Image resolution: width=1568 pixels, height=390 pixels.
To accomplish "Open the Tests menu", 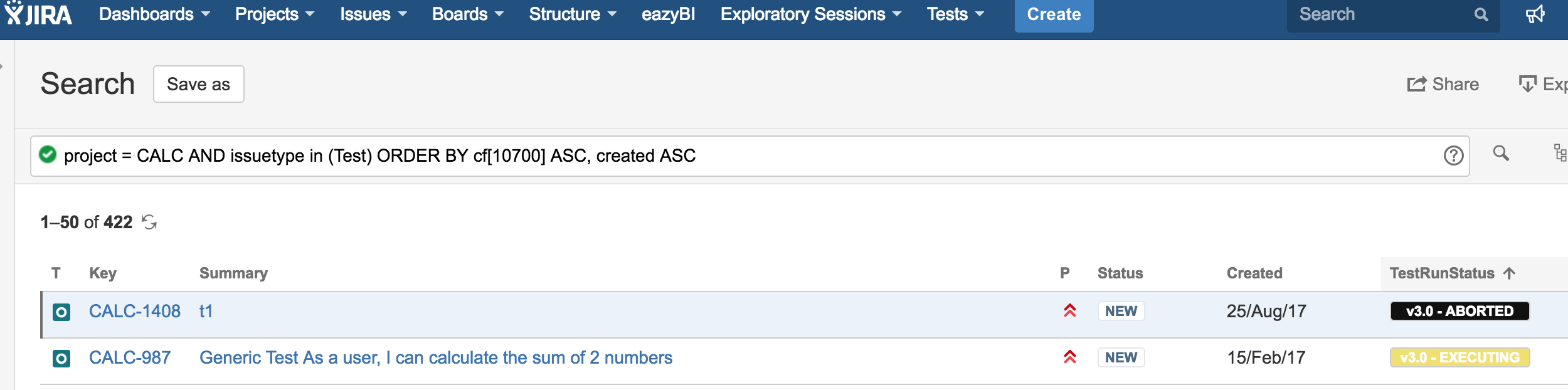I will click(x=956, y=14).
